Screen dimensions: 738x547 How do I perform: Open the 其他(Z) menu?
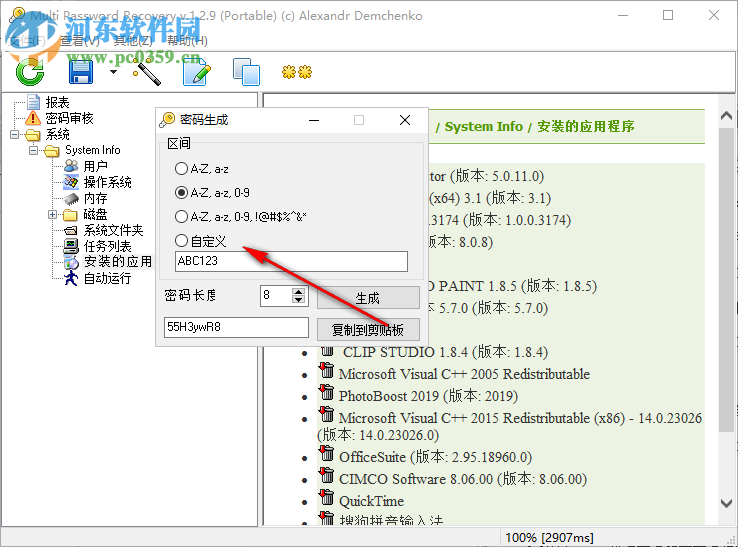coord(133,41)
